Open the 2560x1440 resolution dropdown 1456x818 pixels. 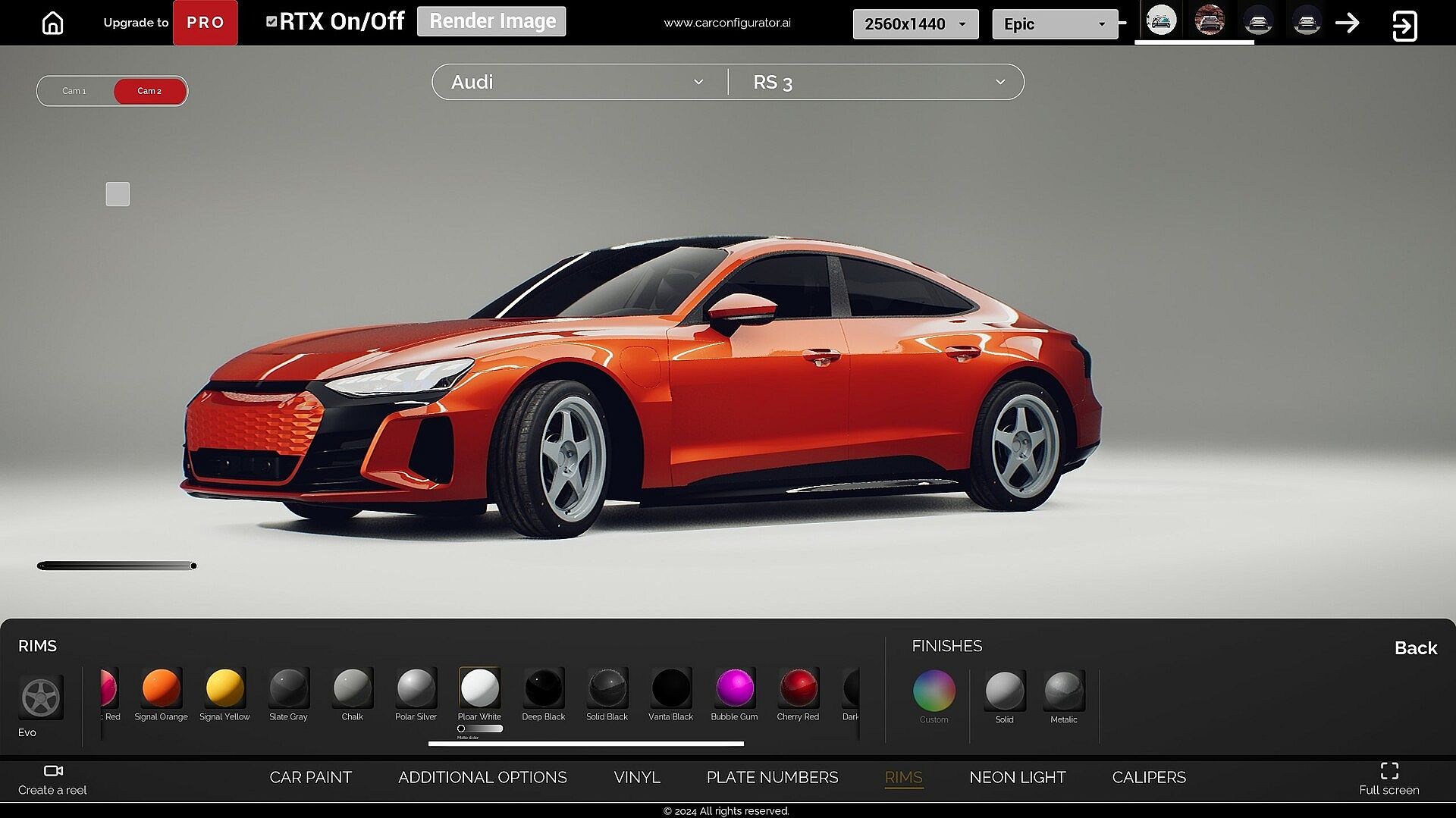(915, 24)
